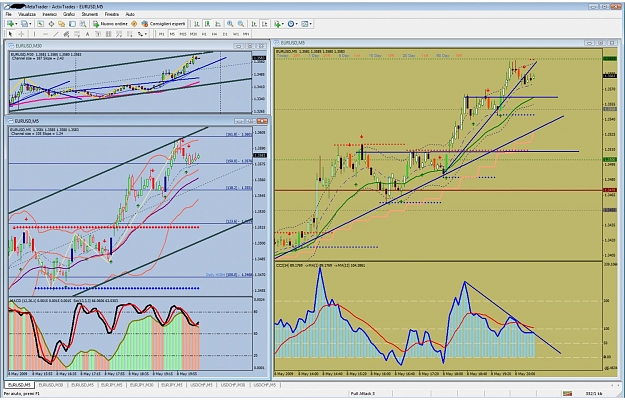Toggle the Terminal panel icon

pyautogui.click(x=72, y=24)
